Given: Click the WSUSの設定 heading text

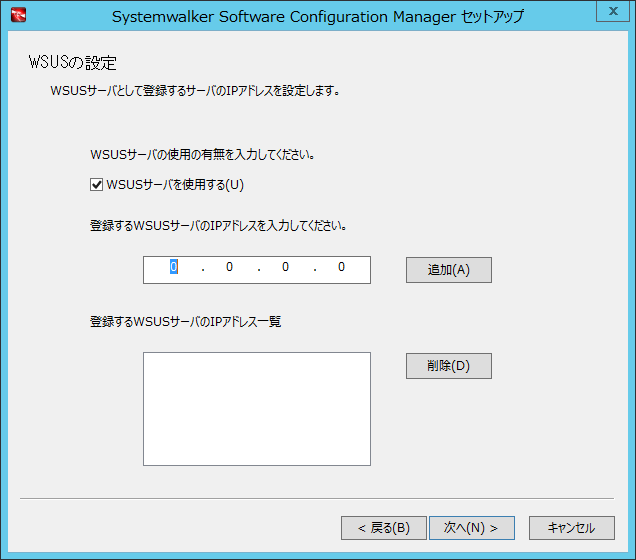Looking at the screenshot, I should coord(73,63).
